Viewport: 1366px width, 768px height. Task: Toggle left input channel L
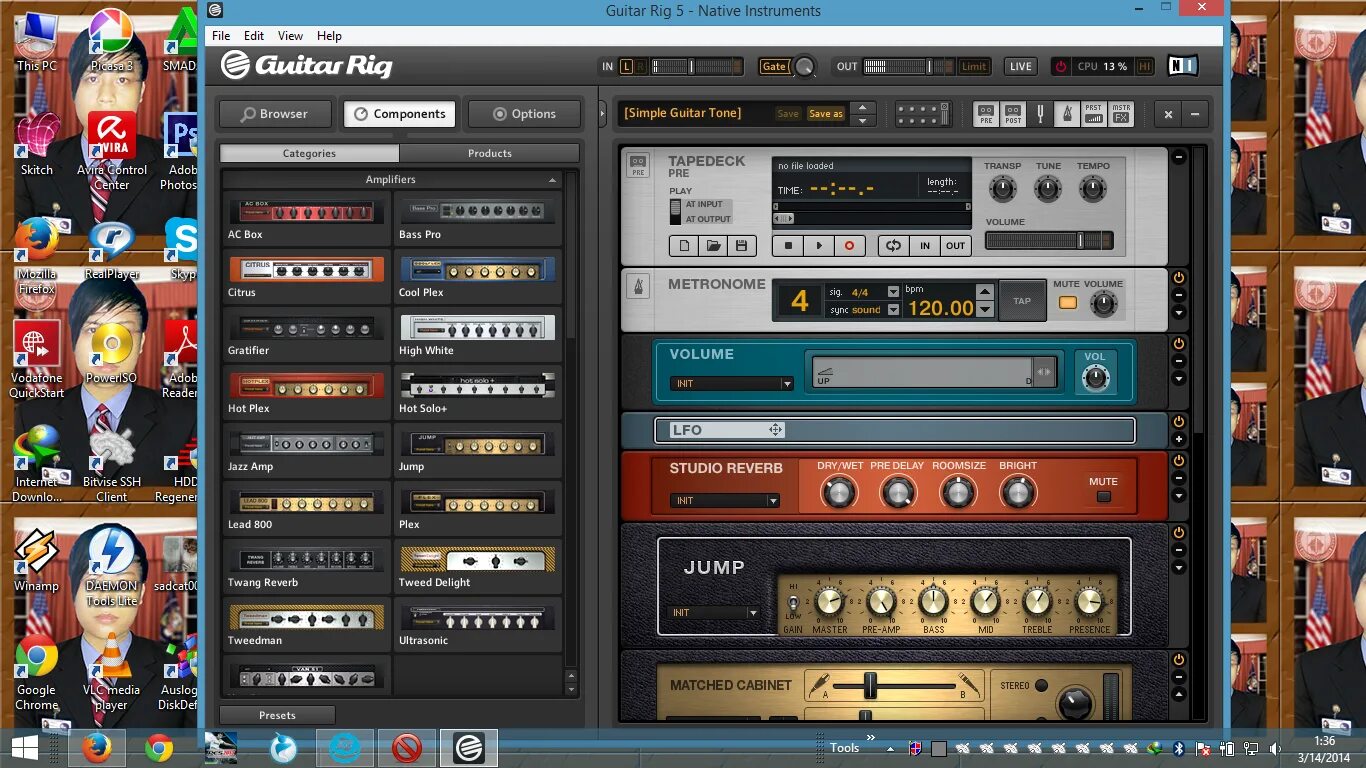point(627,66)
